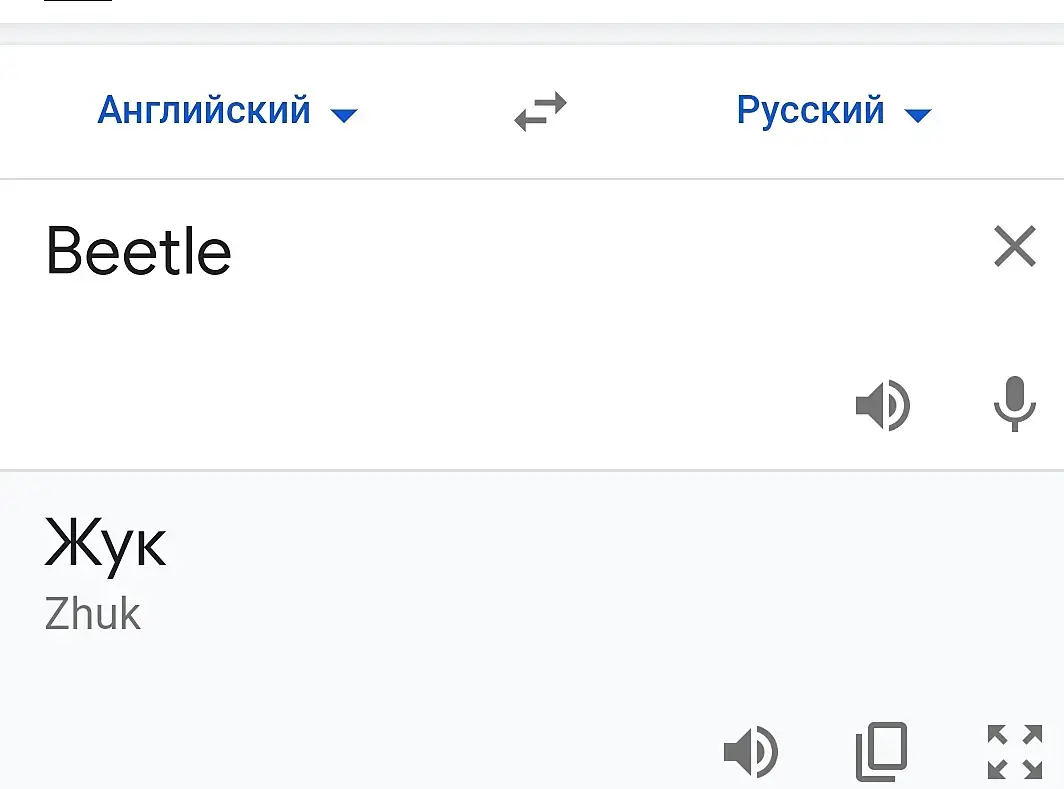This screenshot has width=1064, height=789.
Task: Clear the entered text with X
Action: (1014, 246)
